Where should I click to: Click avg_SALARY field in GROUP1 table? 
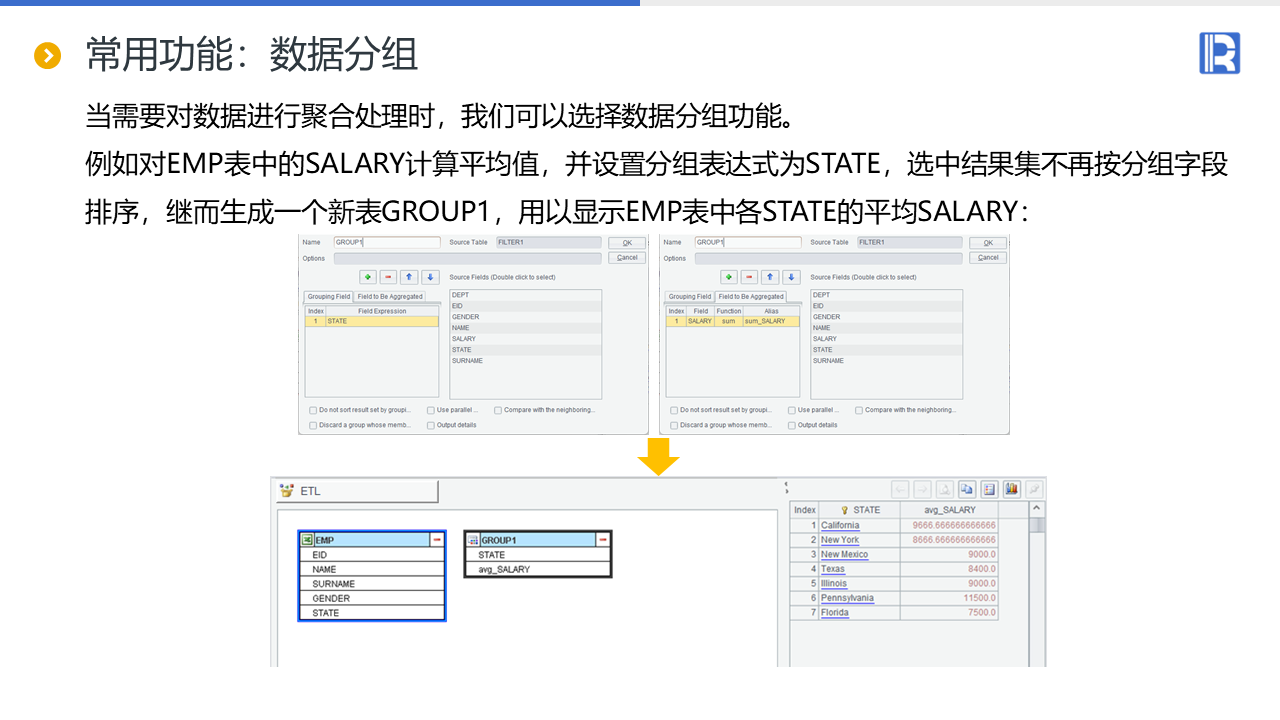(538, 569)
